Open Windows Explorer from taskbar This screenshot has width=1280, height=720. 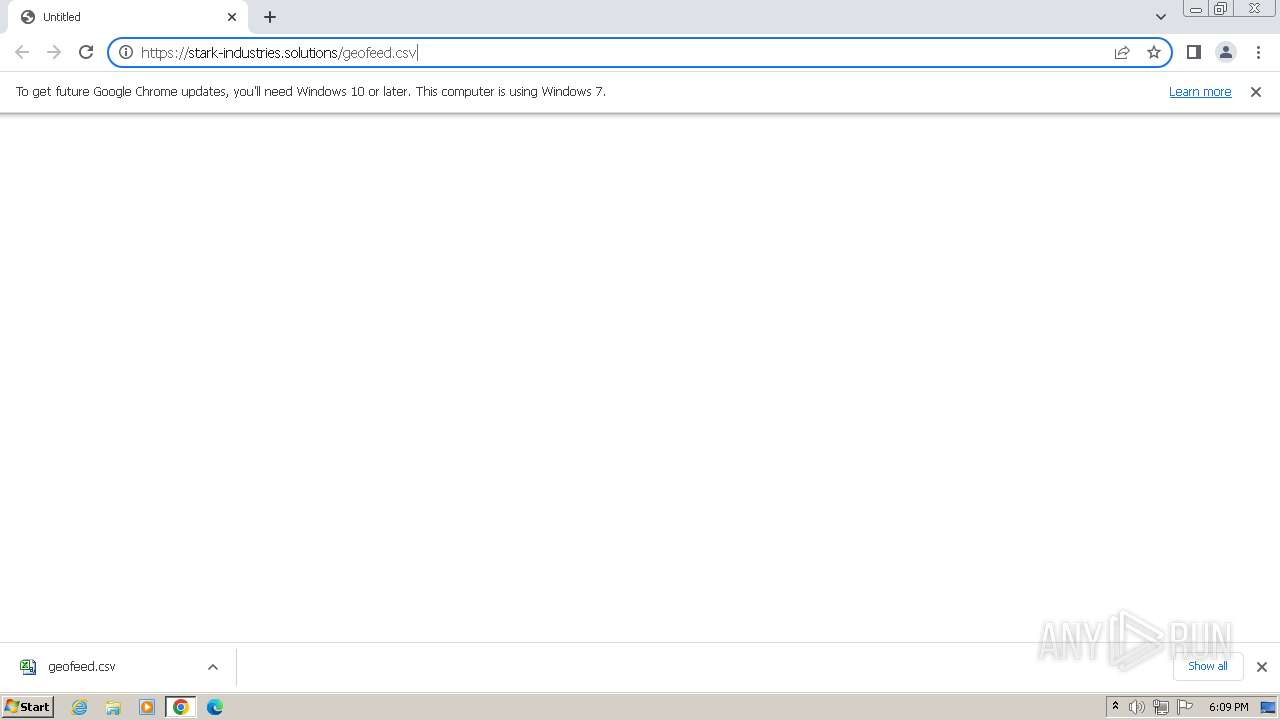tap(113, 707)
